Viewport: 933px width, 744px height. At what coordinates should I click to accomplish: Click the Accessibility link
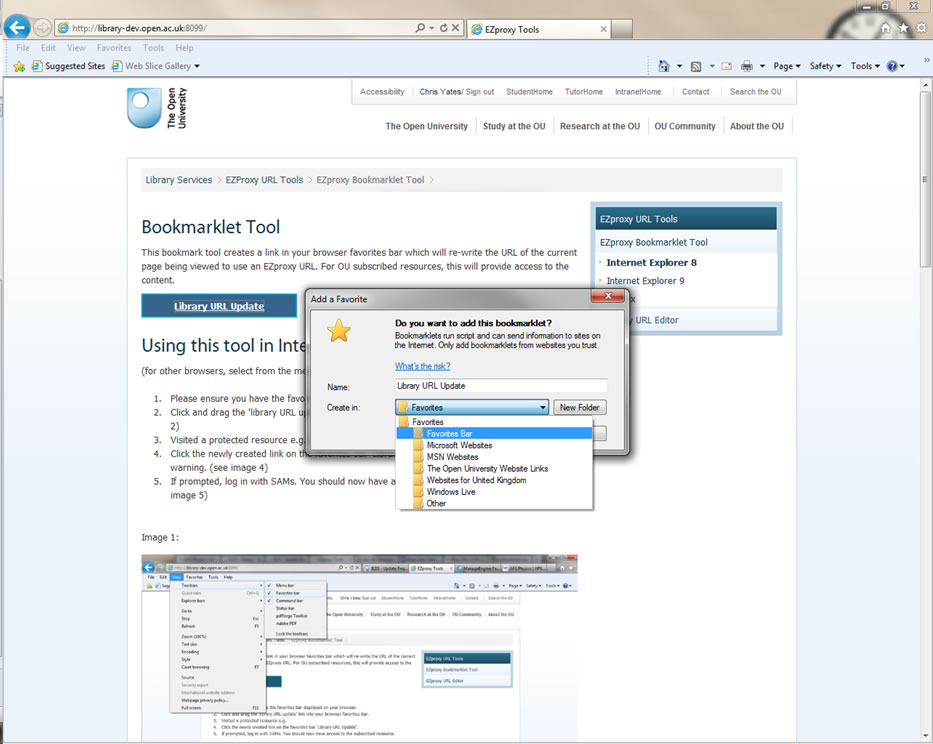(x=382, y=92)
